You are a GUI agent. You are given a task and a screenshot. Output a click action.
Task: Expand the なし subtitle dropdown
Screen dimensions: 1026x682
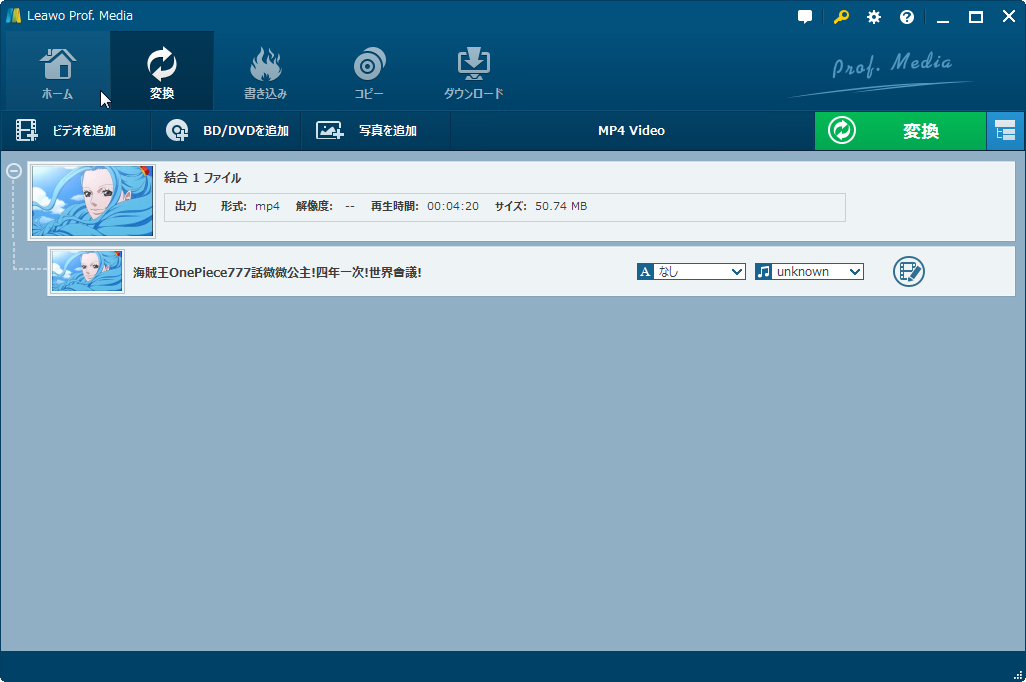(691, 272)
